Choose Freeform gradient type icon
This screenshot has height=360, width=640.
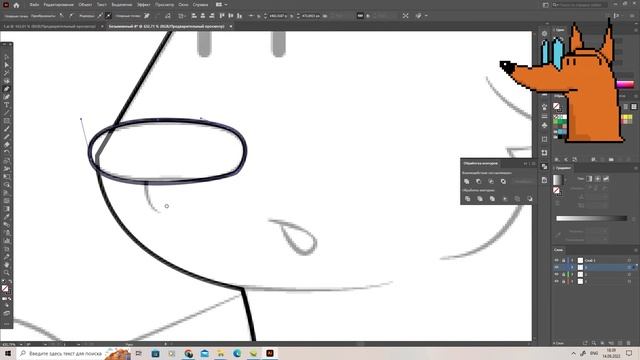click(x=606, y=179)
